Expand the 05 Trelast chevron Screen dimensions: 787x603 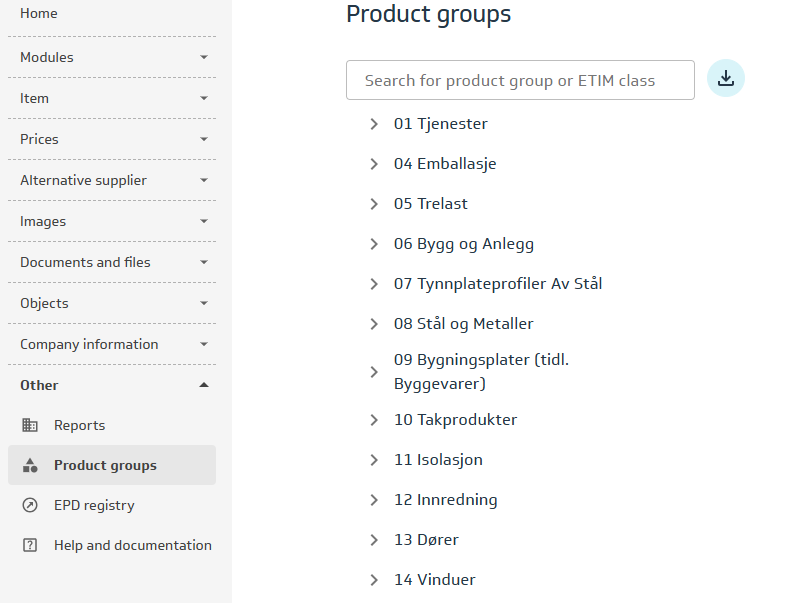point(374,204)
